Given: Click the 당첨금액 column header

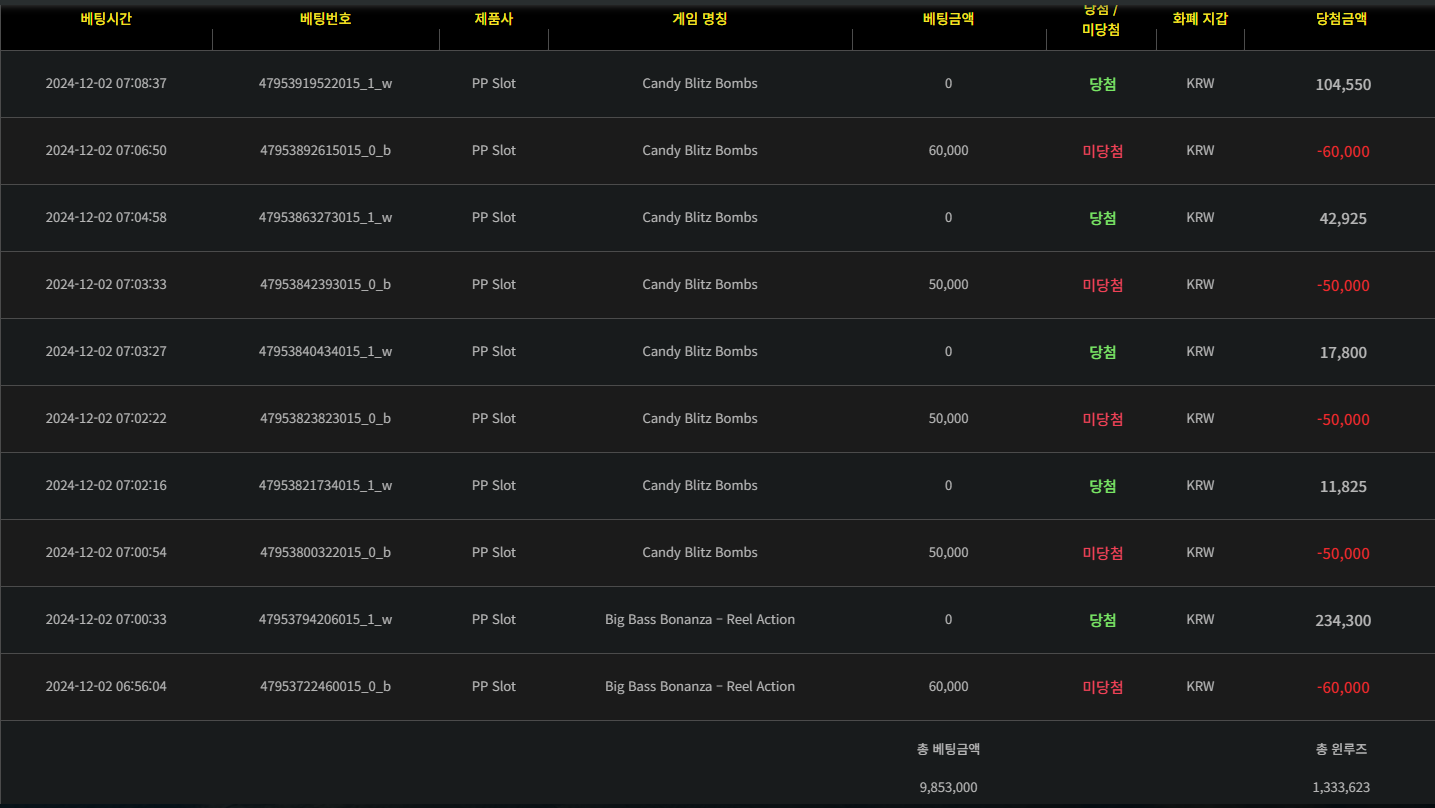Looking at the screenshot, I should 1342,19.
